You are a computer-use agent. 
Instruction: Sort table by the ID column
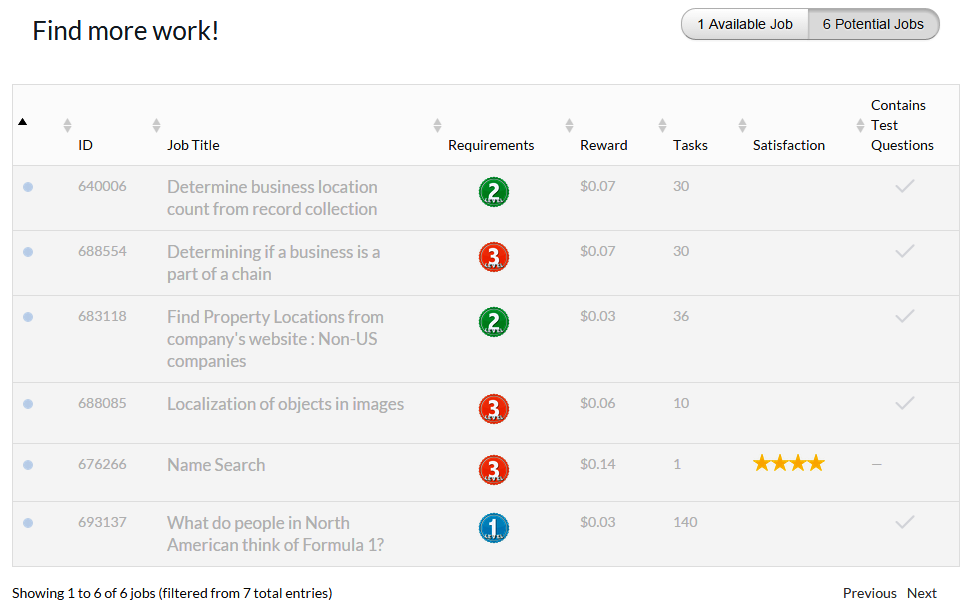(x=86, y=145)
